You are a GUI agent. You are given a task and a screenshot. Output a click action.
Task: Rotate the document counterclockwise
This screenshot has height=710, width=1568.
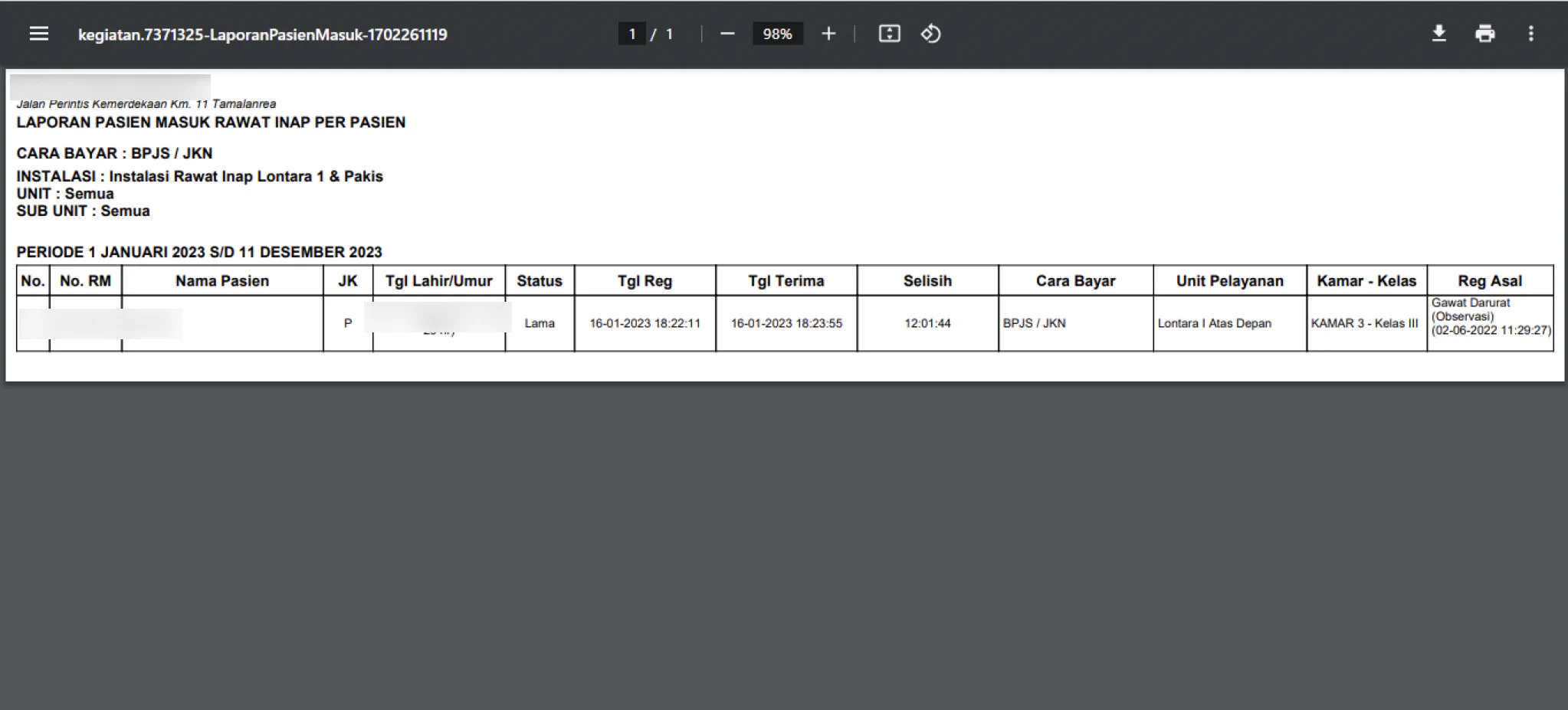pos(930,34)
